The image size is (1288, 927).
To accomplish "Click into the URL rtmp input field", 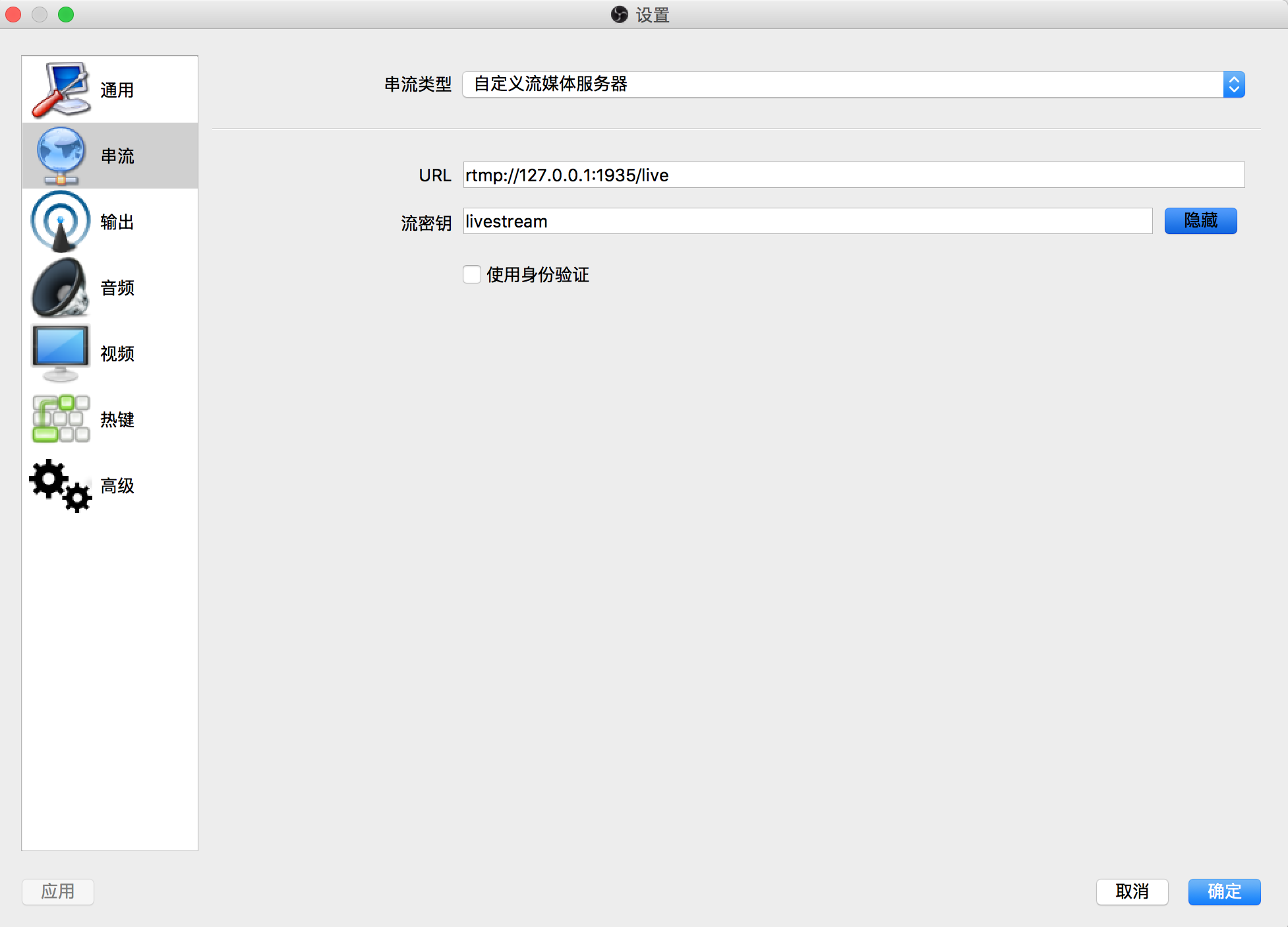I will click(854, 175).
